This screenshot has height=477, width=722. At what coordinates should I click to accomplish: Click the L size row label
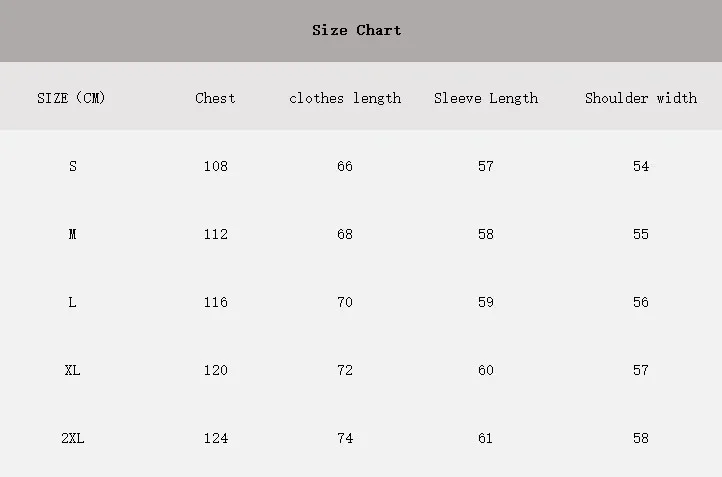tap(72, 302)
